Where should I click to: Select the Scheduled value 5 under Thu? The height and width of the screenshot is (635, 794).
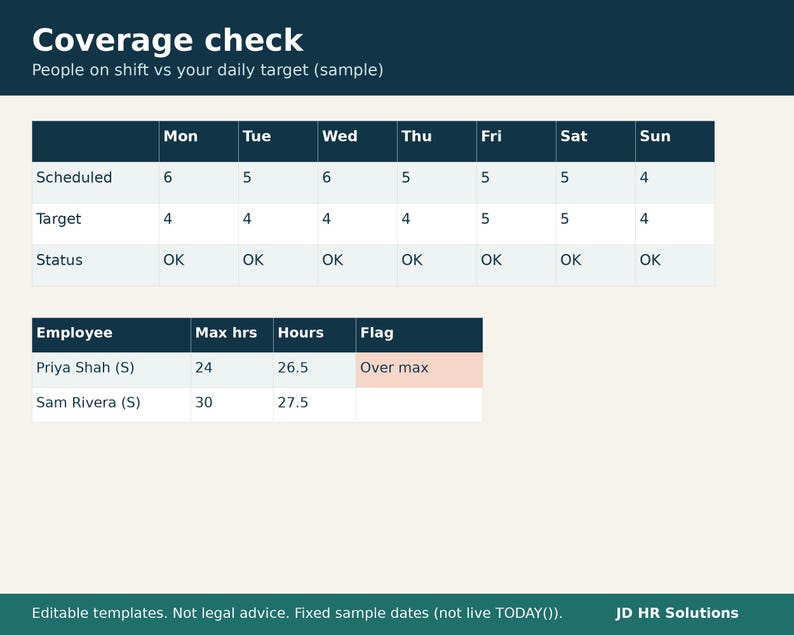437,183
